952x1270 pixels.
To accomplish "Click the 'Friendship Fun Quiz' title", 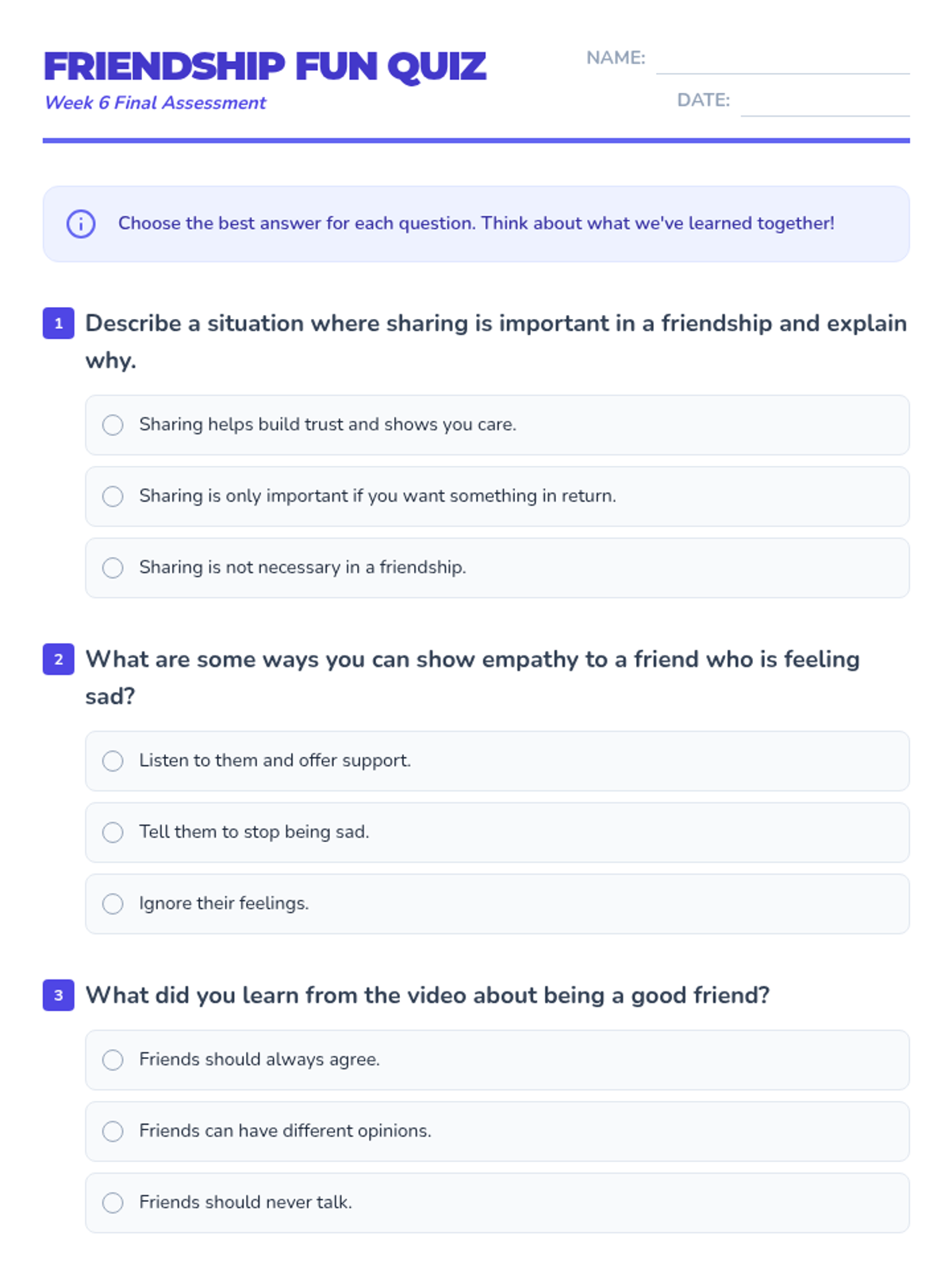I will pos(264,67).
